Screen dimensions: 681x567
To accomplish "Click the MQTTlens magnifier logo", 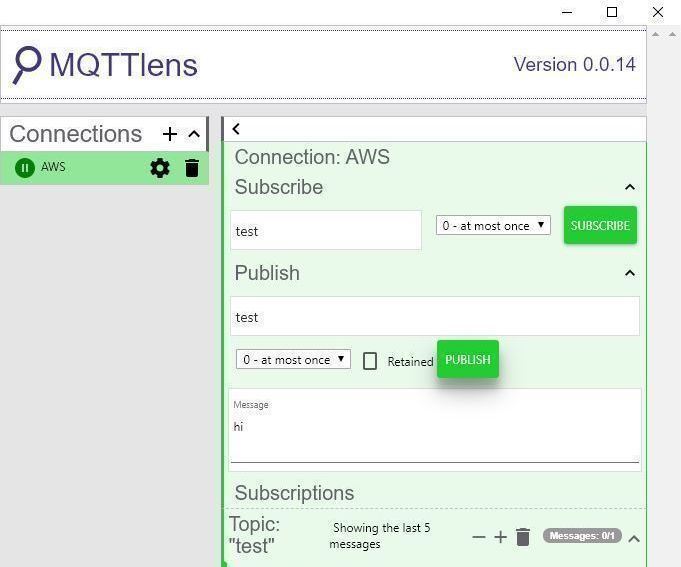I will point(27,65).
